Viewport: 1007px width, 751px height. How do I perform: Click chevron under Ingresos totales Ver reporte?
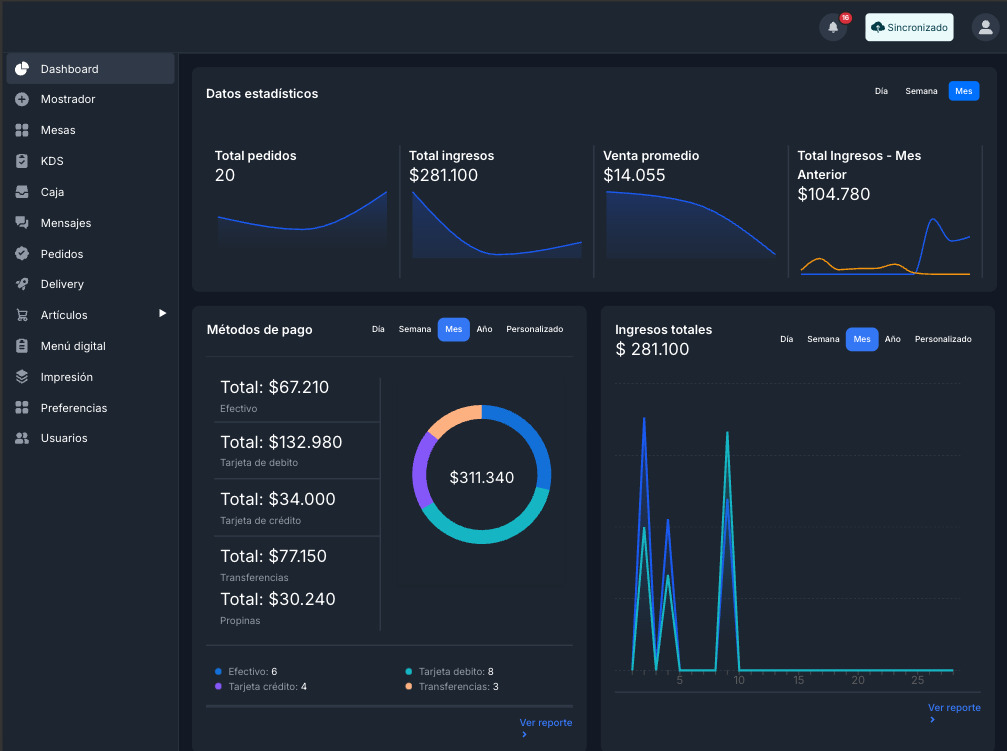[933, 720]
